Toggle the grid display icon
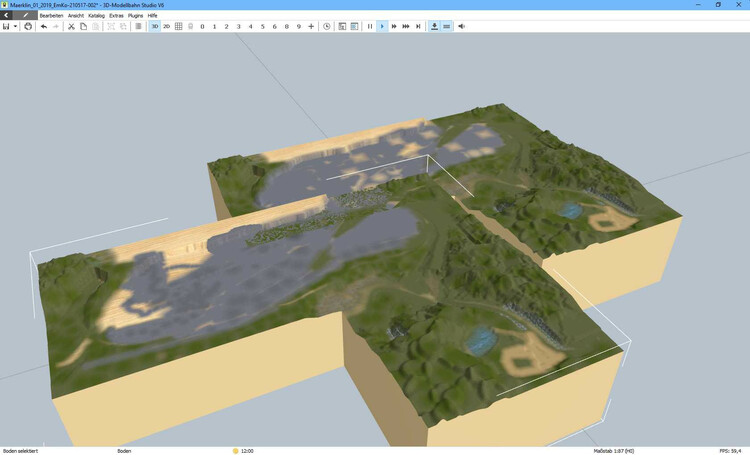The width and height of the screenshot is (750, 455). pos(179,26)
